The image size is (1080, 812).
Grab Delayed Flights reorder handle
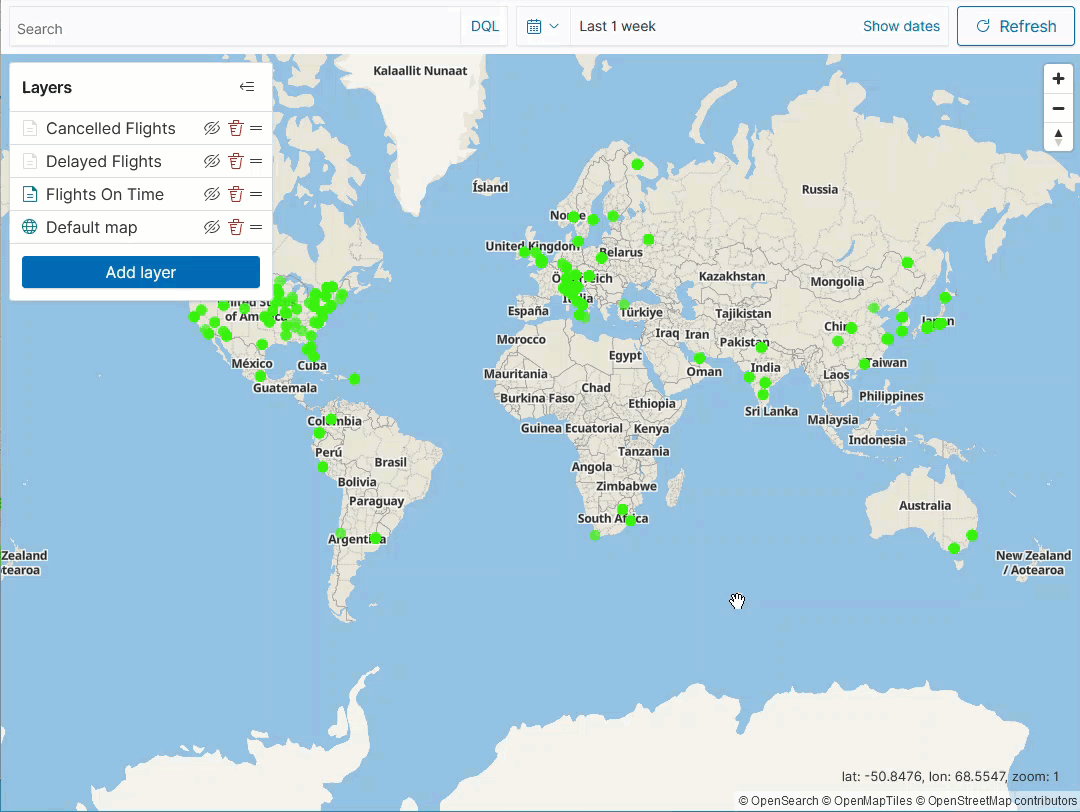click(256, 161)
